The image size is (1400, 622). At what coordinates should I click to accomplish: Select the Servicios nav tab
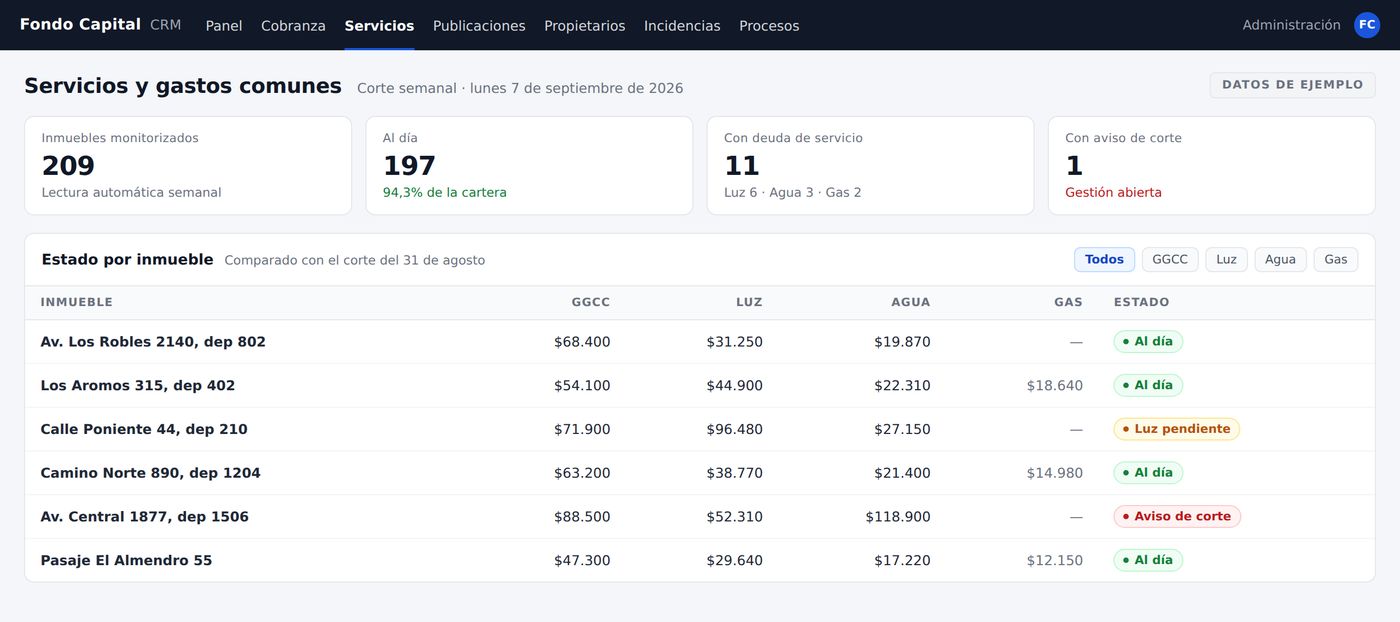tap(379, 26)
